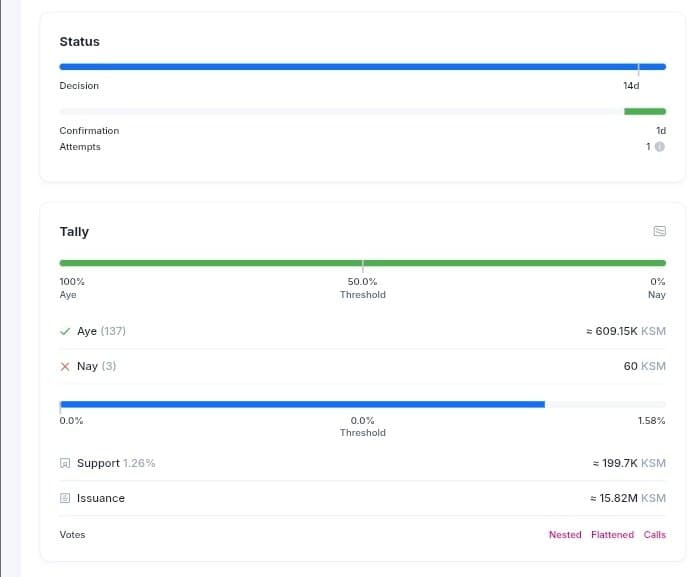The image size is (689, 577).
Task: Open Nested votes view
Action: tap(565, 535)
